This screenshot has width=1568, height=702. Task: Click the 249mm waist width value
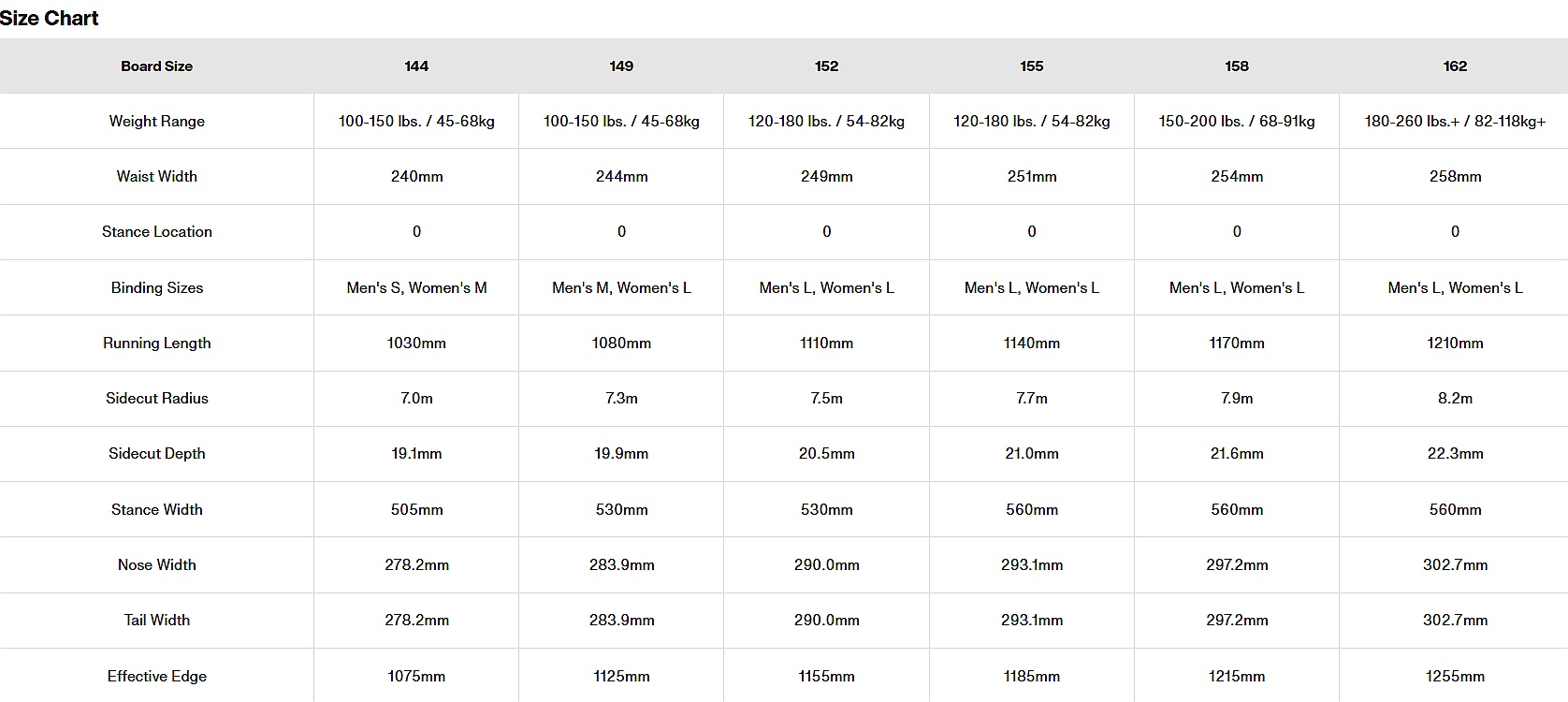826,176
